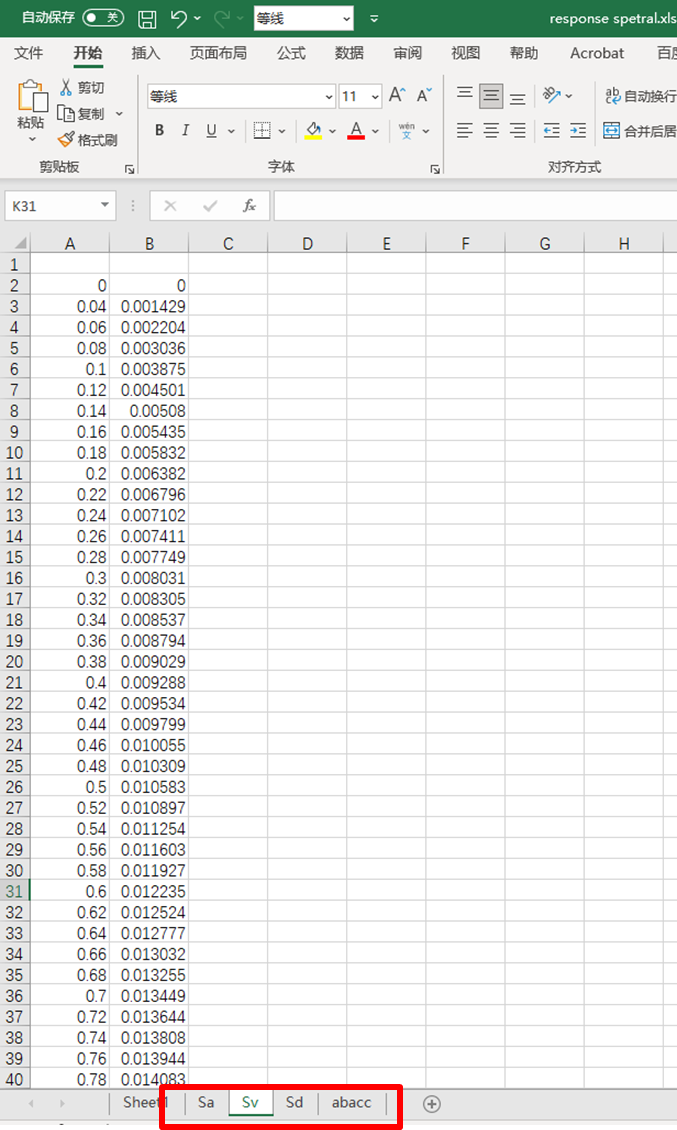677x1130 pixels.
Task: Decrease indent
Action: tap(552, 130)
